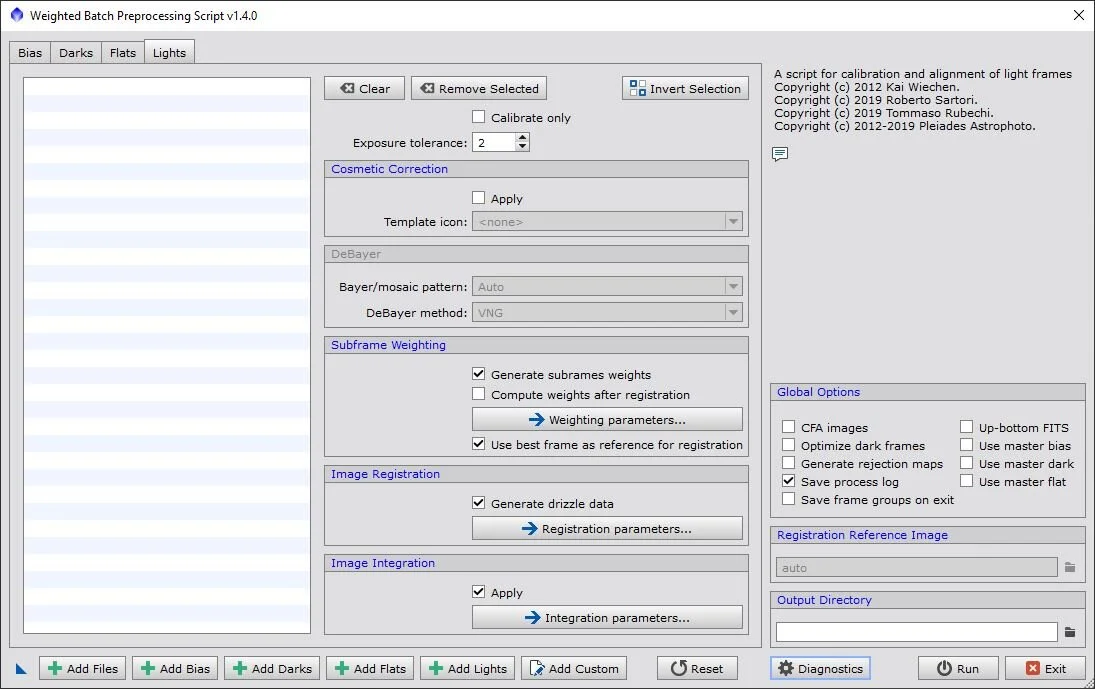Enable Save frame groups on exit
This screenshot has height=689, width=1095.
[788, 499]
